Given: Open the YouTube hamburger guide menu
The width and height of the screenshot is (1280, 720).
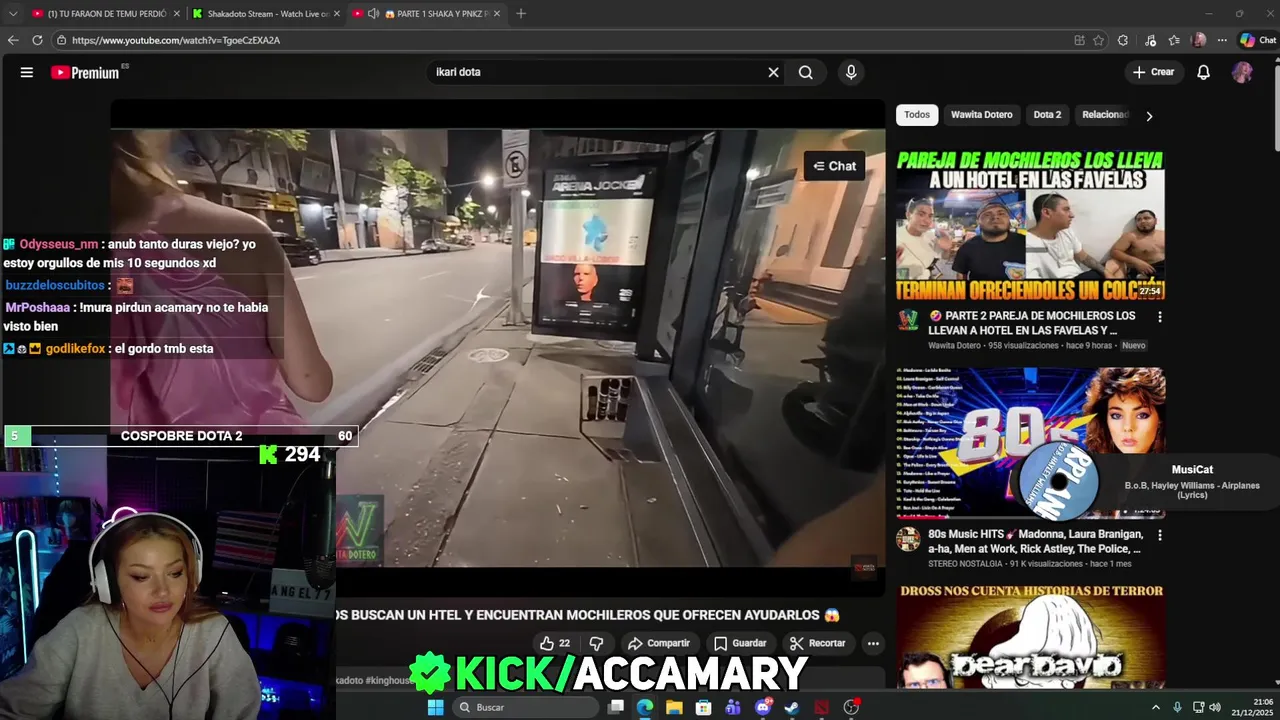Looking at the screenshot, I should pyautogui.click(x=27, y=72).
